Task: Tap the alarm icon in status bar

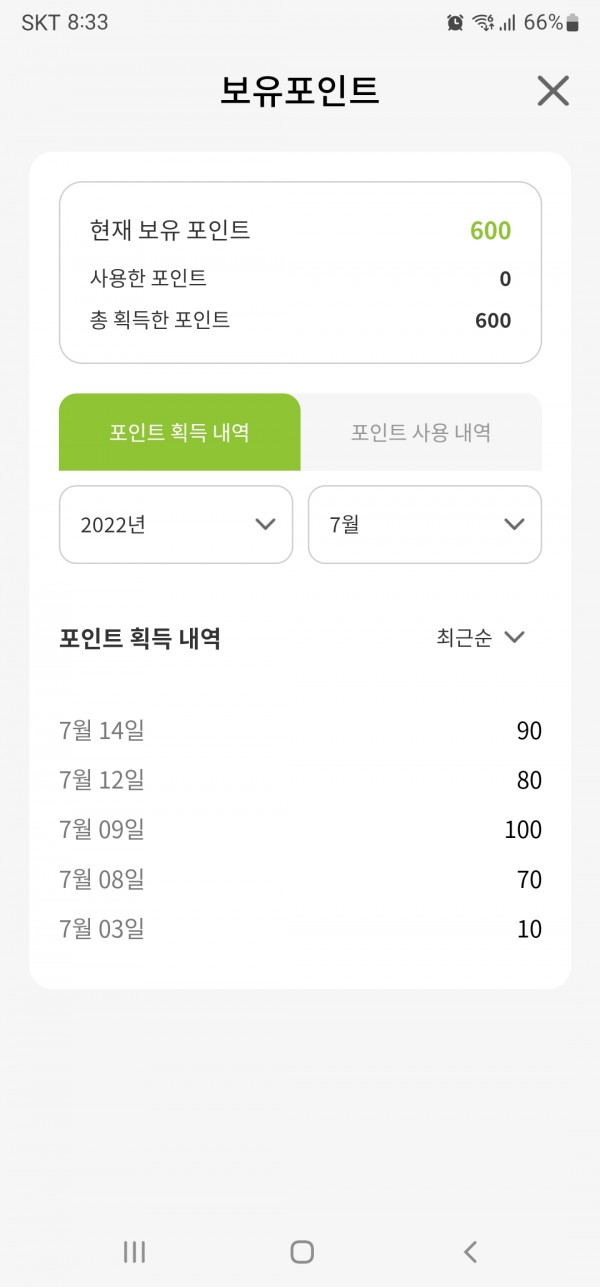Action: point(455,22)
